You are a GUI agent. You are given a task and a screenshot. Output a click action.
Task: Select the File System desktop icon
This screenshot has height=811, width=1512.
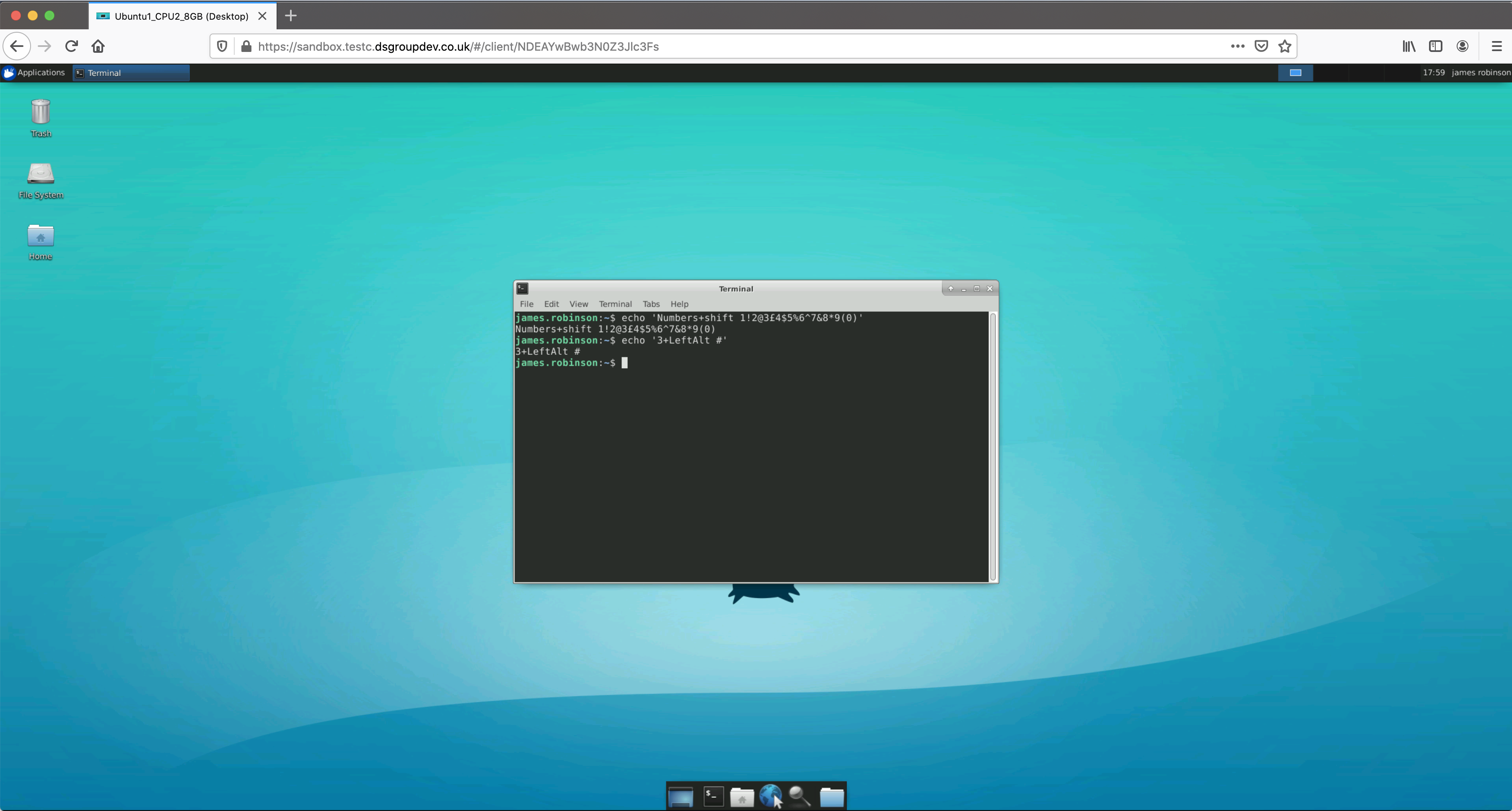pos(41,181)
